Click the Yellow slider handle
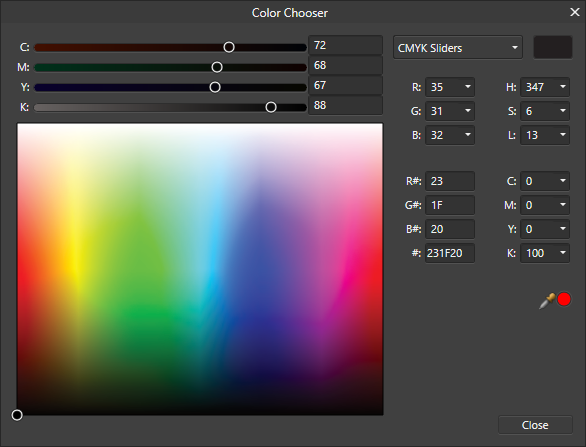Screen dimensions: 586x447 point(215,87)
